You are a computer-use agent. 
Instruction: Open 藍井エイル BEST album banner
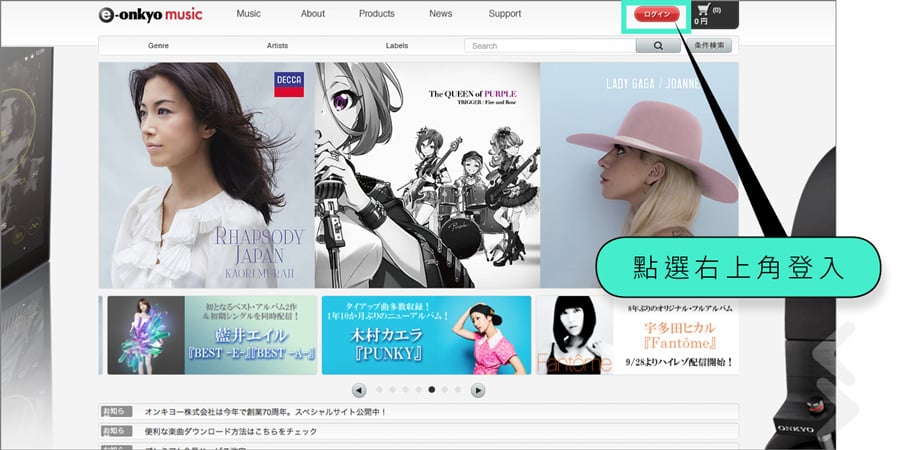pyautogui.click(x=212, y=335)
